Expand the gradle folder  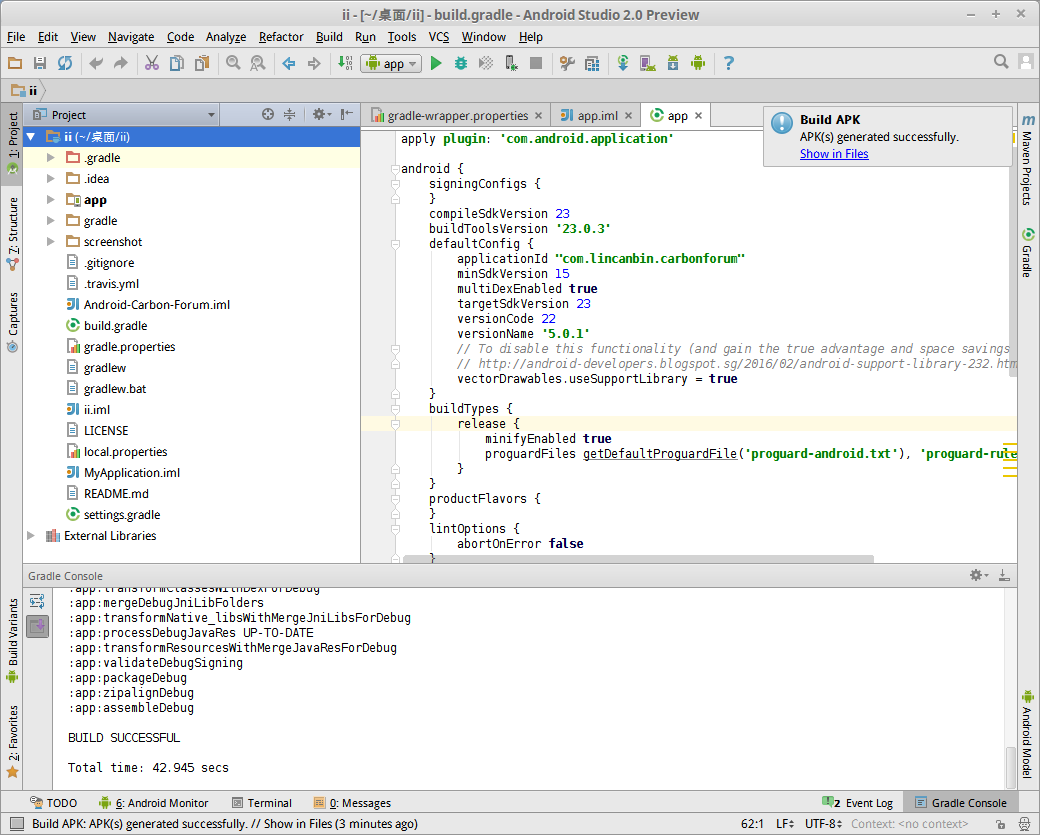click(x=50, y=221)
